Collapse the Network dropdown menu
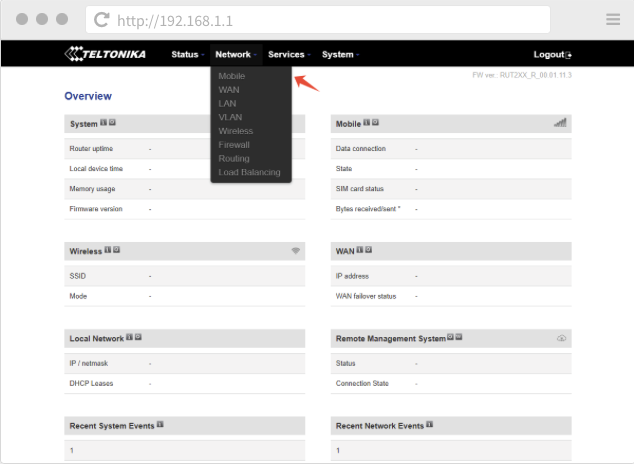Image resolution: width=634 pixels, height=464 pixels. [236, 55]
